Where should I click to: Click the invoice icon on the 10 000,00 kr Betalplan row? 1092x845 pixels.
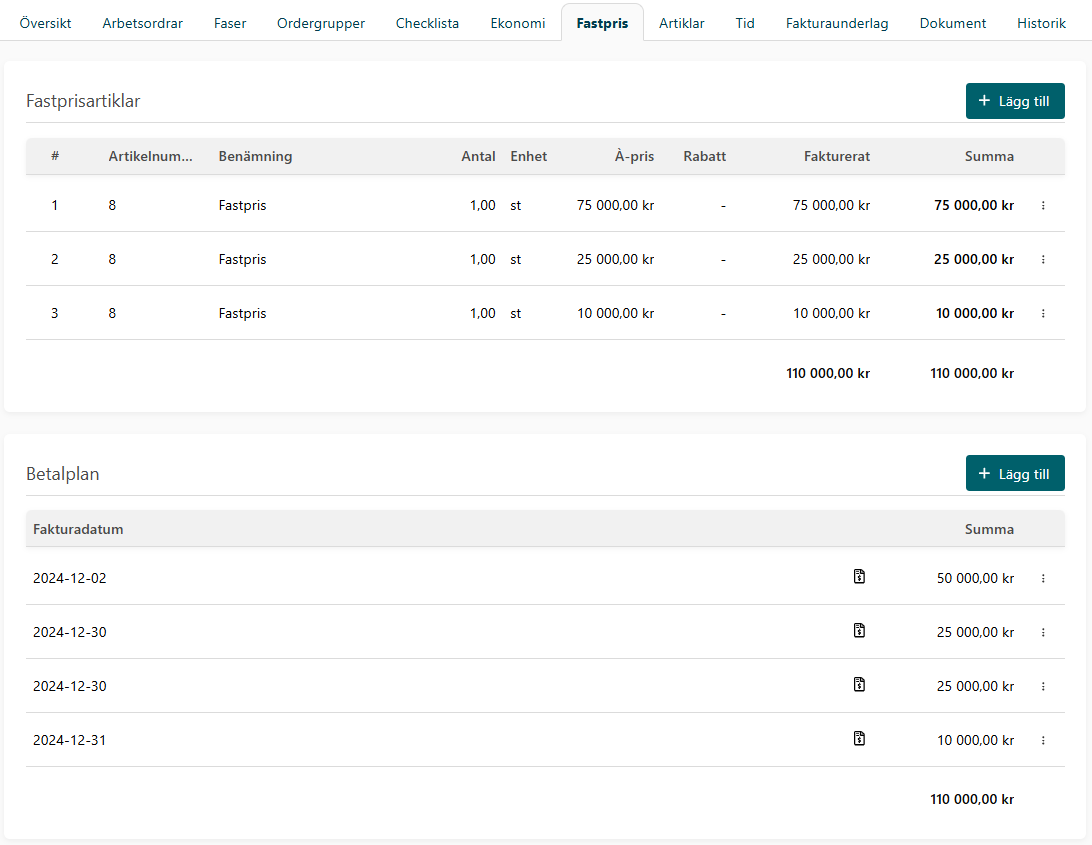pyautogui.click(x=859, y=738)
